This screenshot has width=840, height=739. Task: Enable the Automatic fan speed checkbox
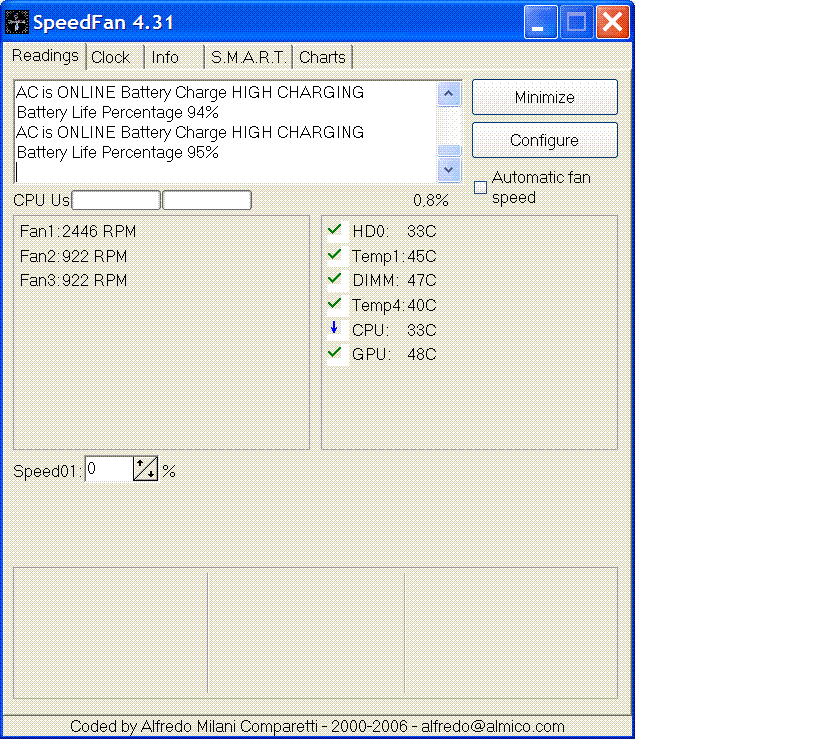tap(480, 187)
